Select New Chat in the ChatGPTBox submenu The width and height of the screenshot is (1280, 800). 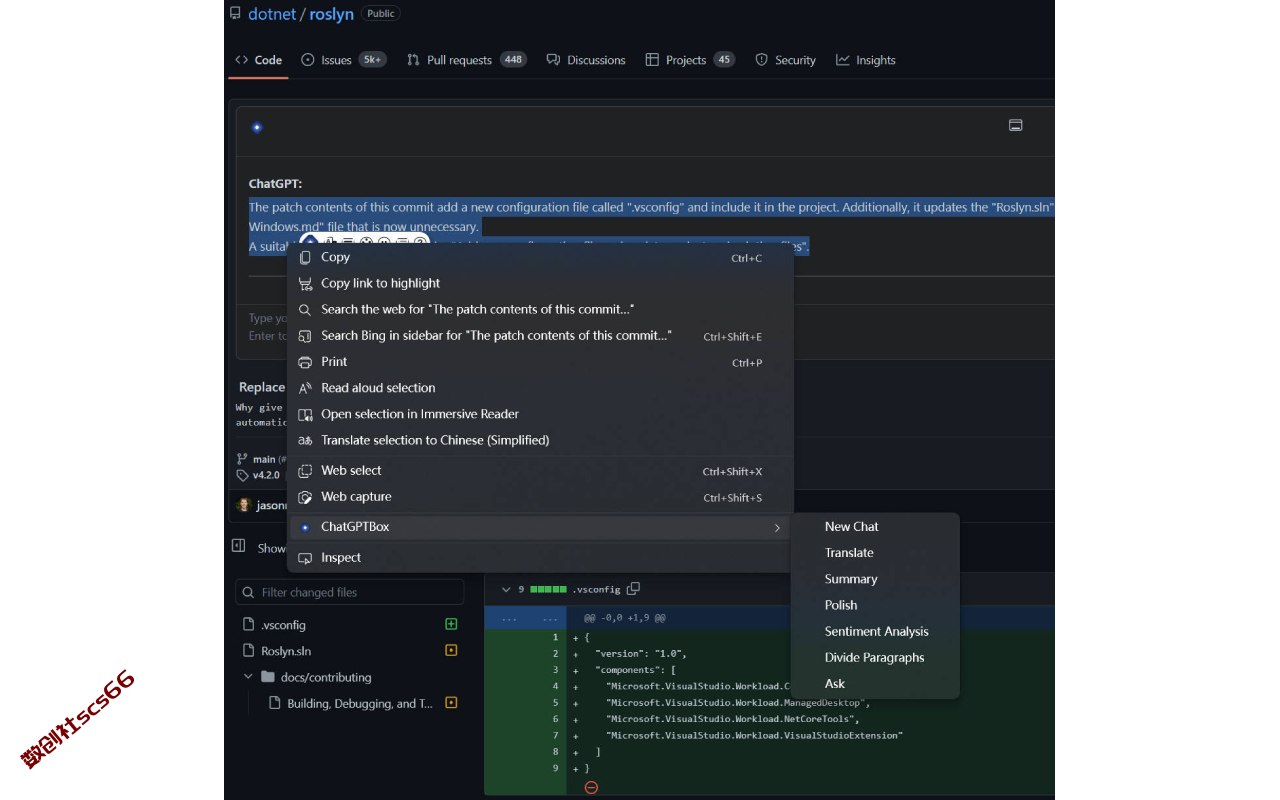(875, 526)
